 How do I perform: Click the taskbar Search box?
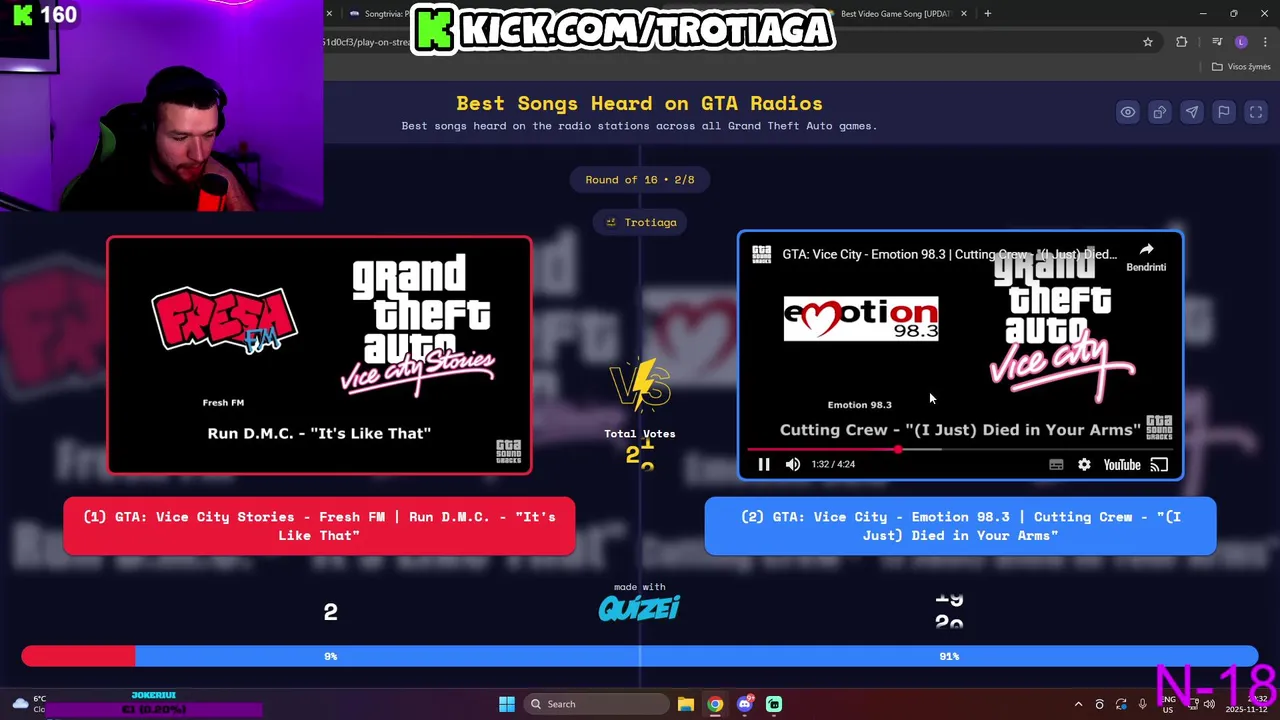597,704
